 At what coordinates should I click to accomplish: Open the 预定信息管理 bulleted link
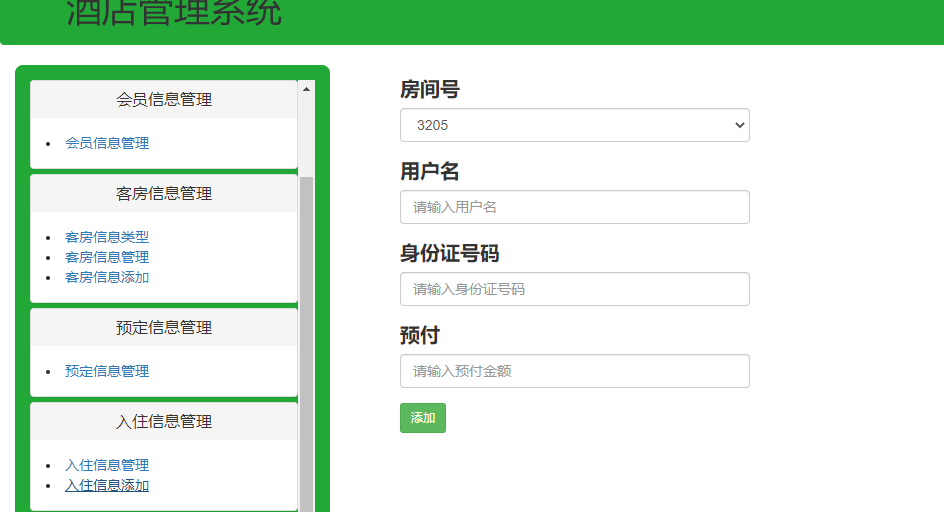tap(107, 371)
